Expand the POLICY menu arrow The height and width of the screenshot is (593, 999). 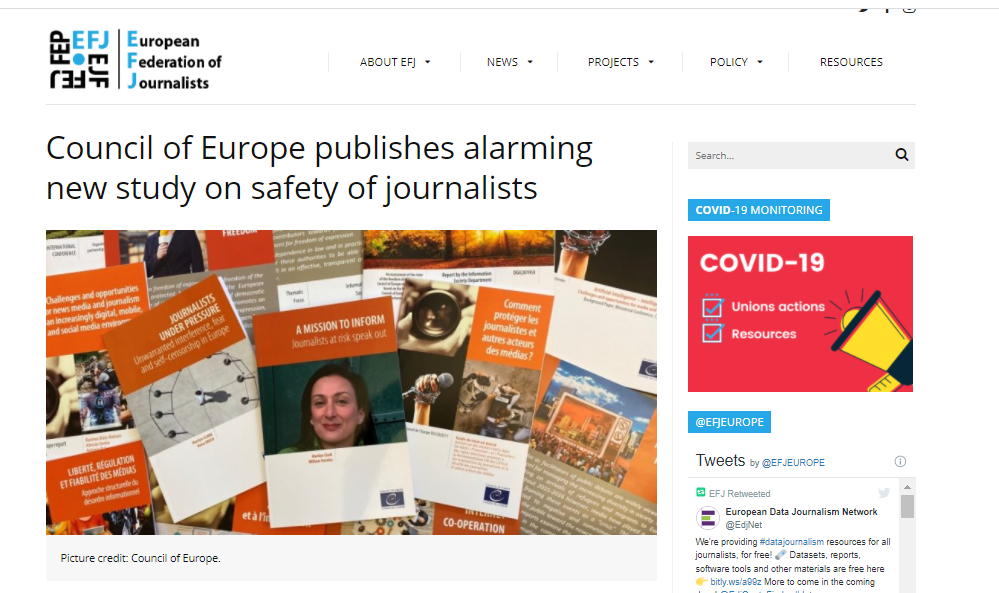tap(759, 62)
